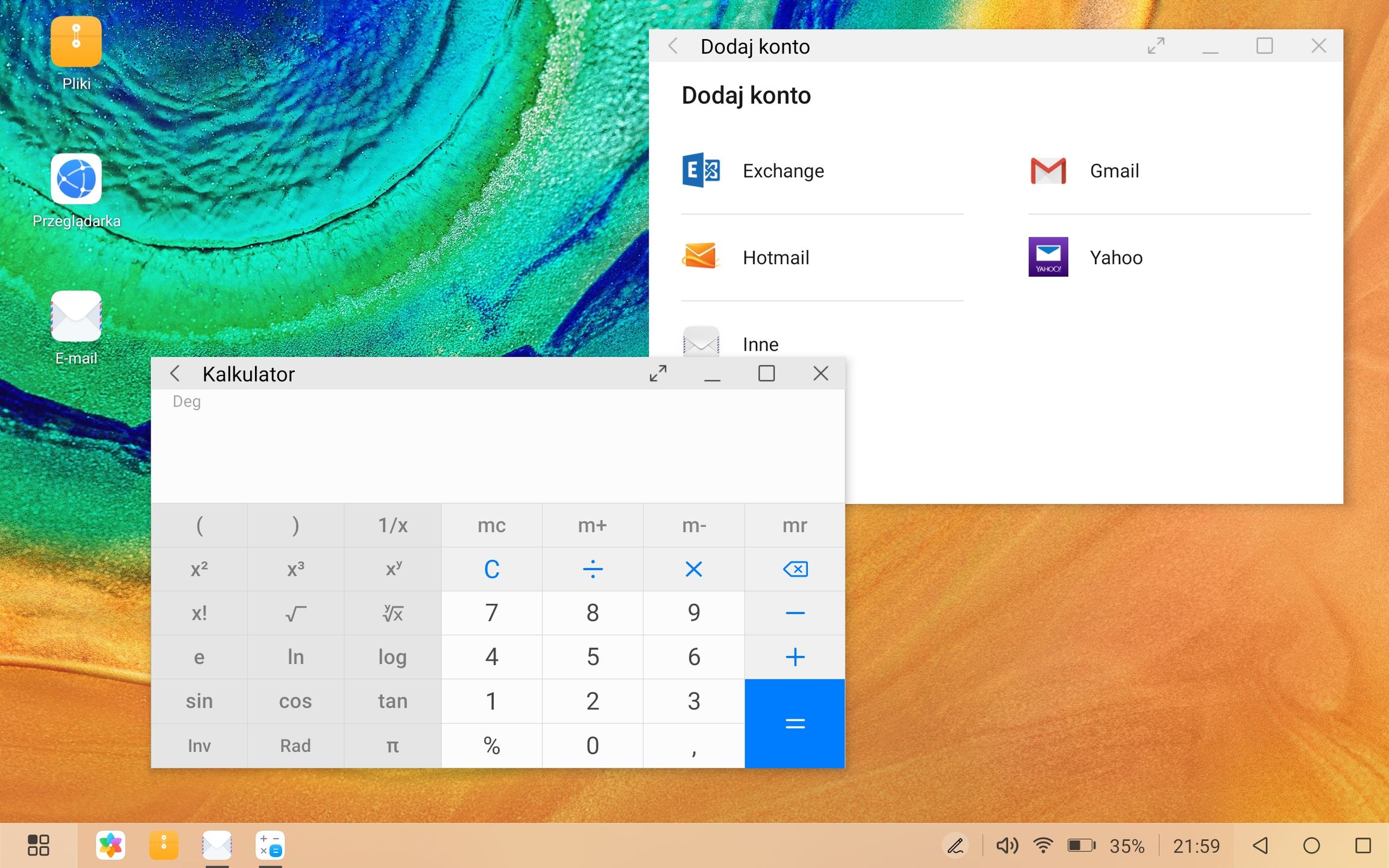The width and height of the screenshot is (1389, 868).
Task: Go back using the Kalkulator title arrow
Action: (x=175, y=374)
